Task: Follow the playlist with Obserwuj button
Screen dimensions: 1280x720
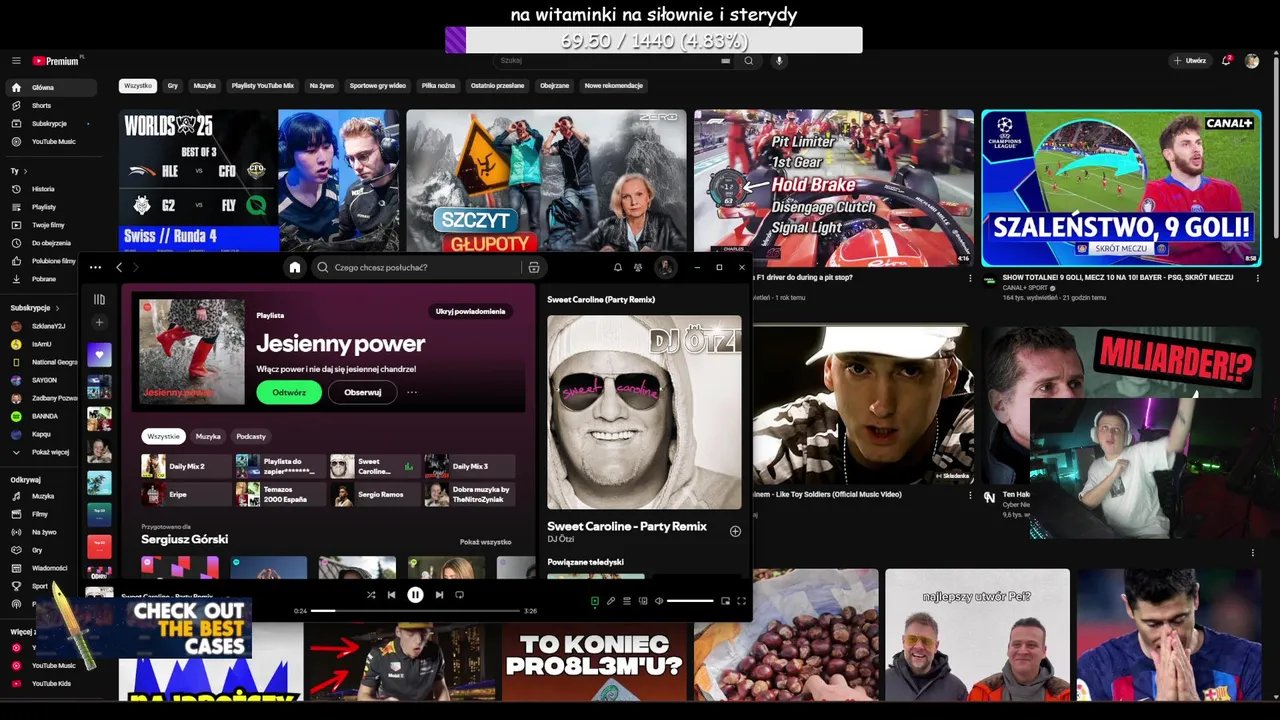Action: pos(362,392)
